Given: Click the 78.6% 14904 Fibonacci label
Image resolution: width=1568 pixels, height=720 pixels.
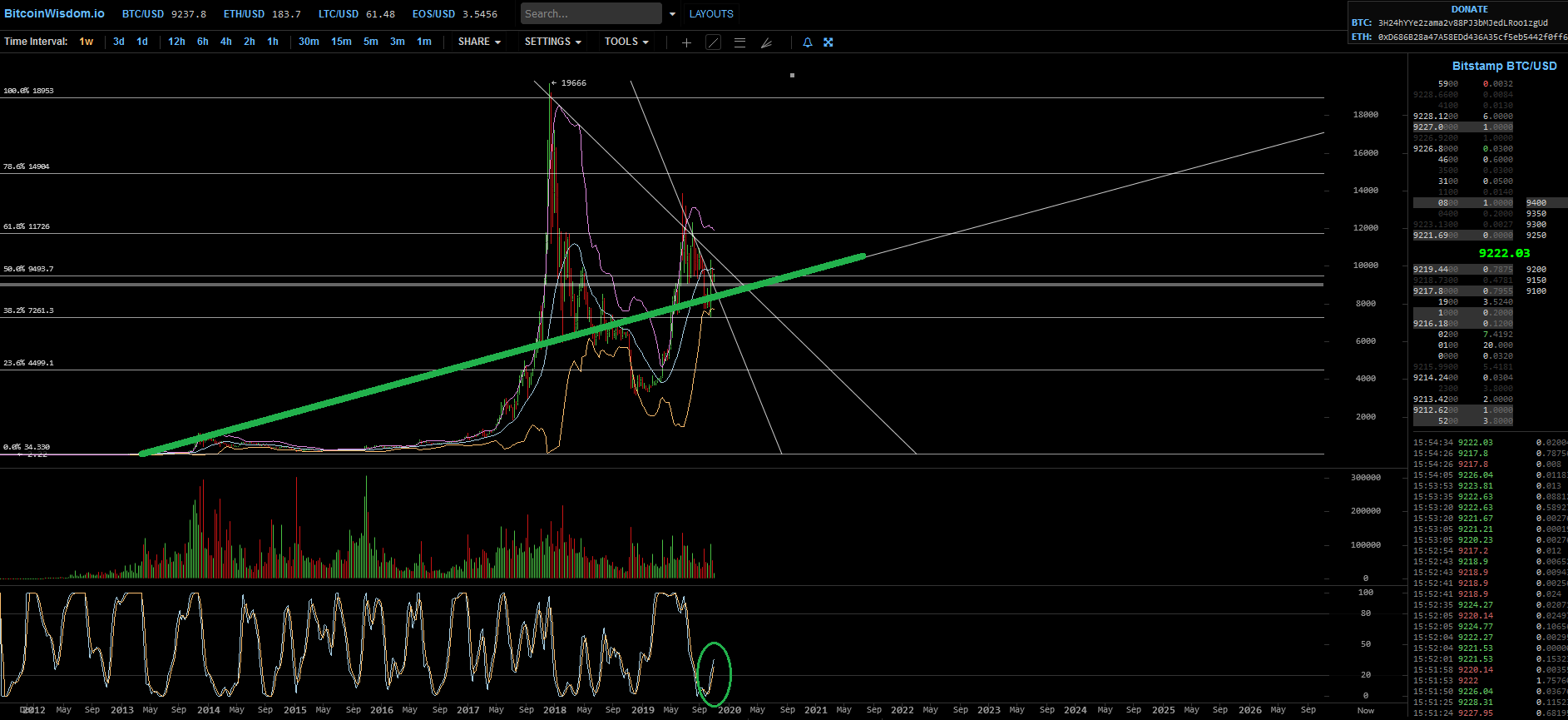Looking at the screenshot, I should 27,166.
